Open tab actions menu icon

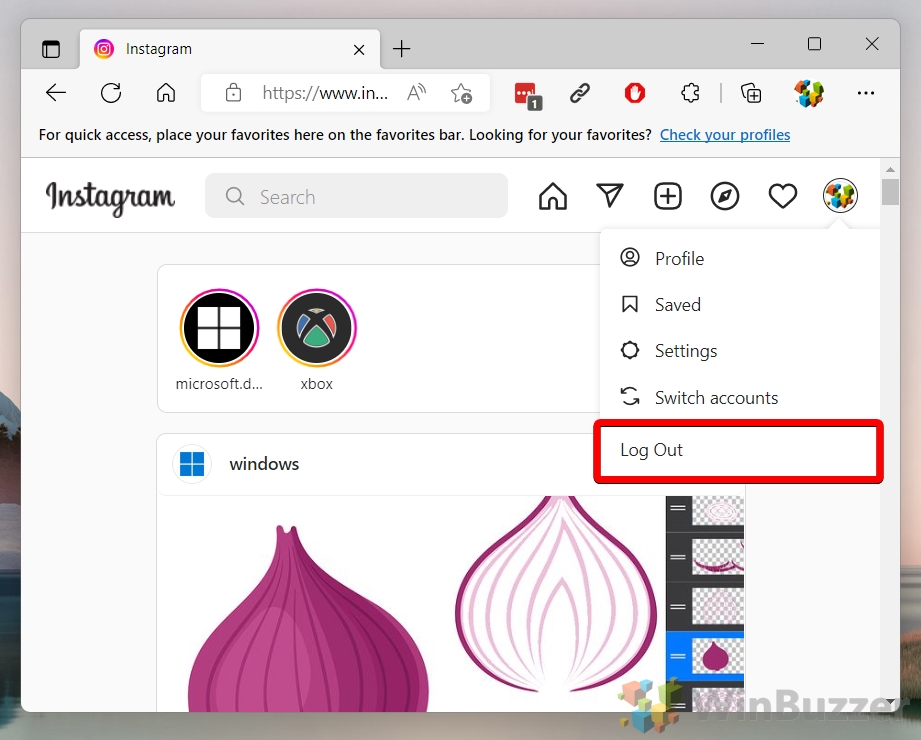pos(51,49)
